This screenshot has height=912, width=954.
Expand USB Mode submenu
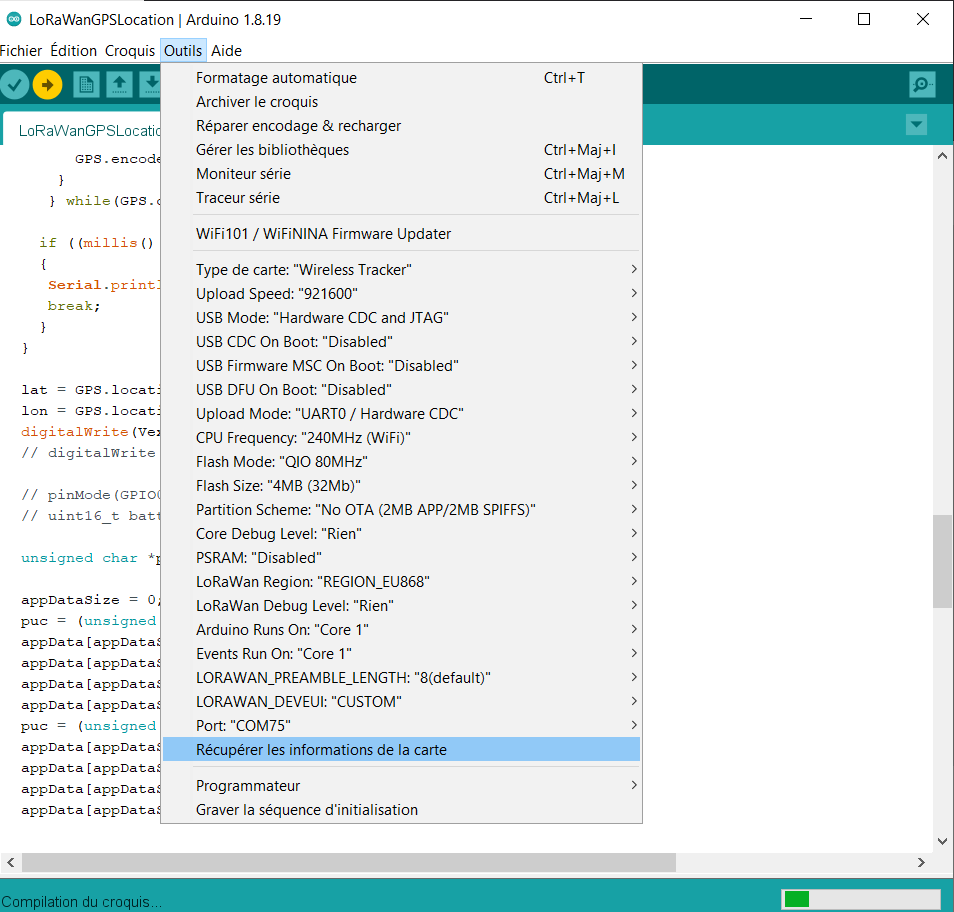click(x=401, y=318)
